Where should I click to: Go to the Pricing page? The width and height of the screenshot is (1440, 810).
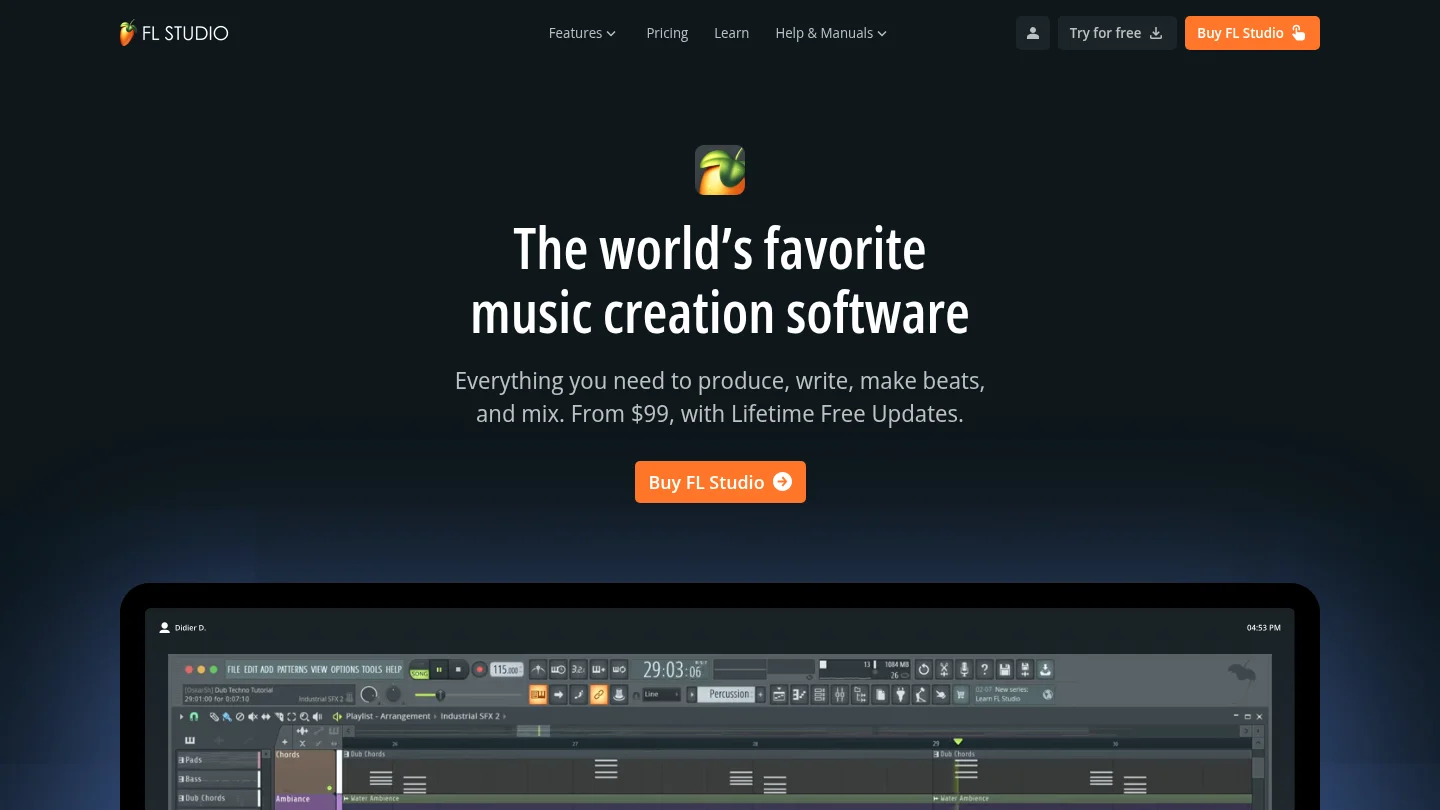pos(667,33)
